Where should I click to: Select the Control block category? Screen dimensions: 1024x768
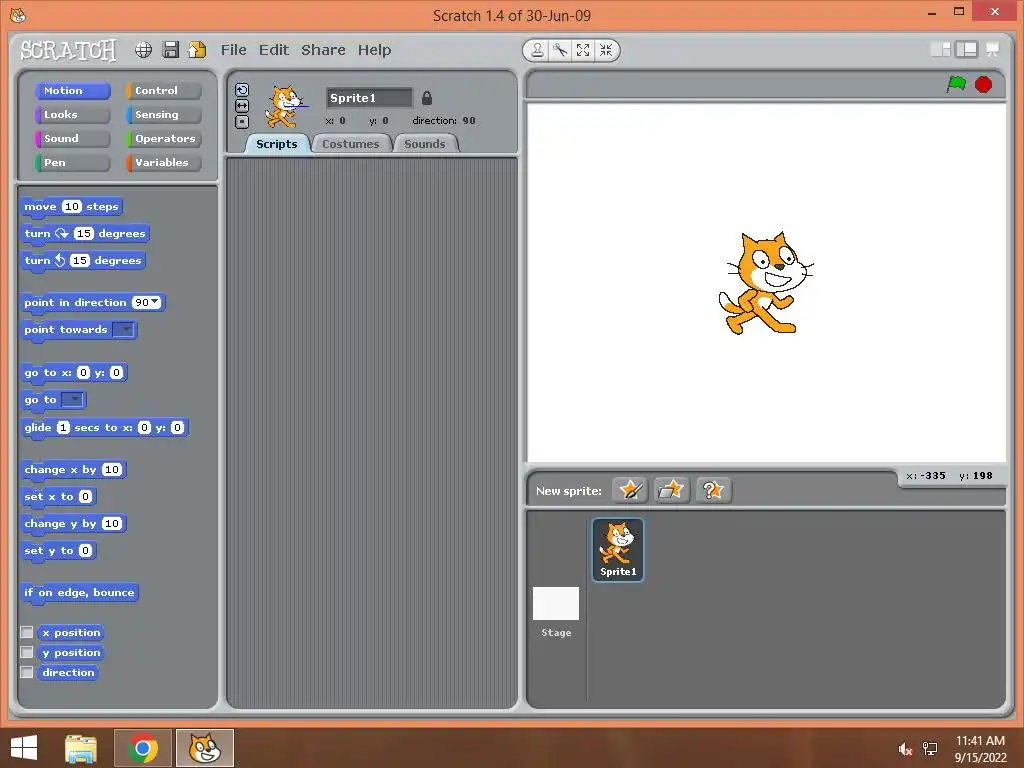(x=164, y=91)
